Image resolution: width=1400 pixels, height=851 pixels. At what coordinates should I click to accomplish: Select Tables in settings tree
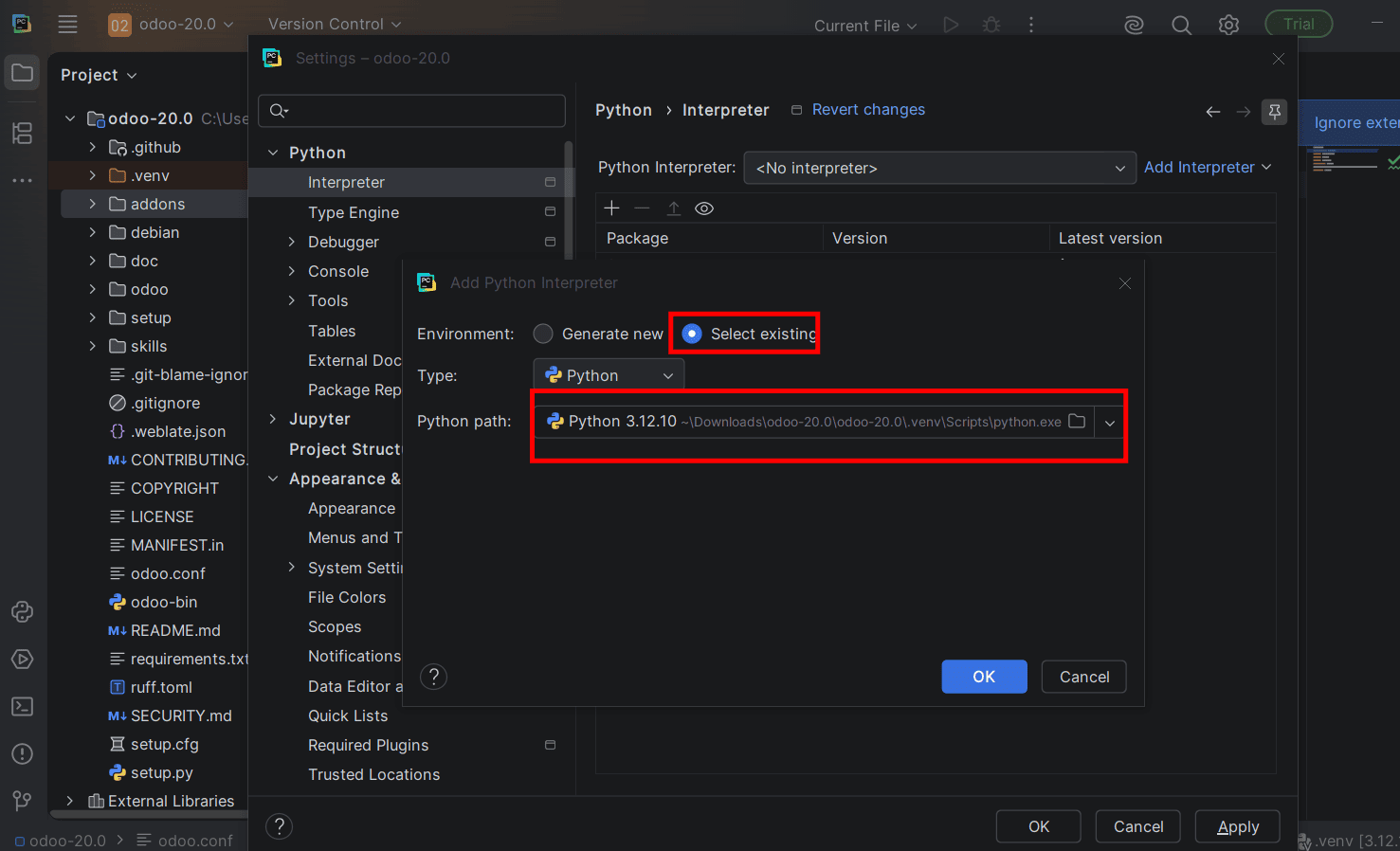[332, 331]
